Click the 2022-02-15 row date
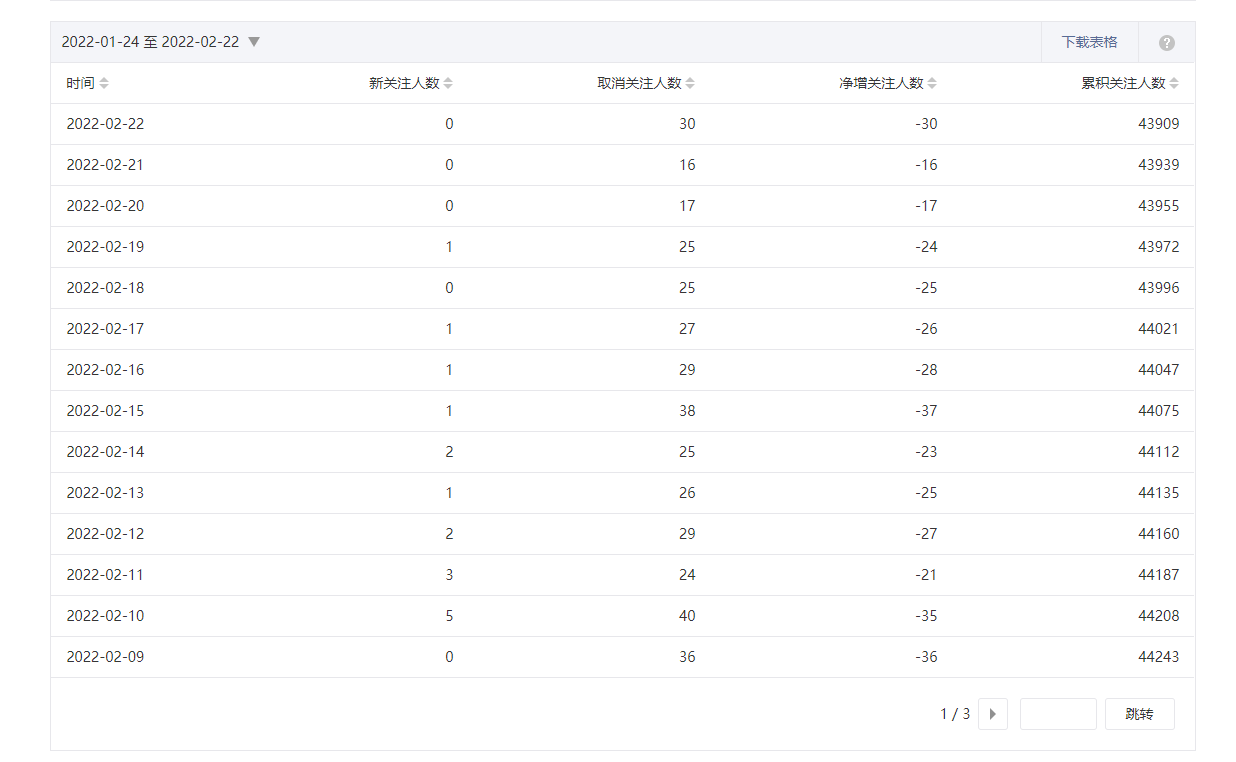Image resolution: width=1236 pixels, height=762 pixels. [x=105, y=411]
